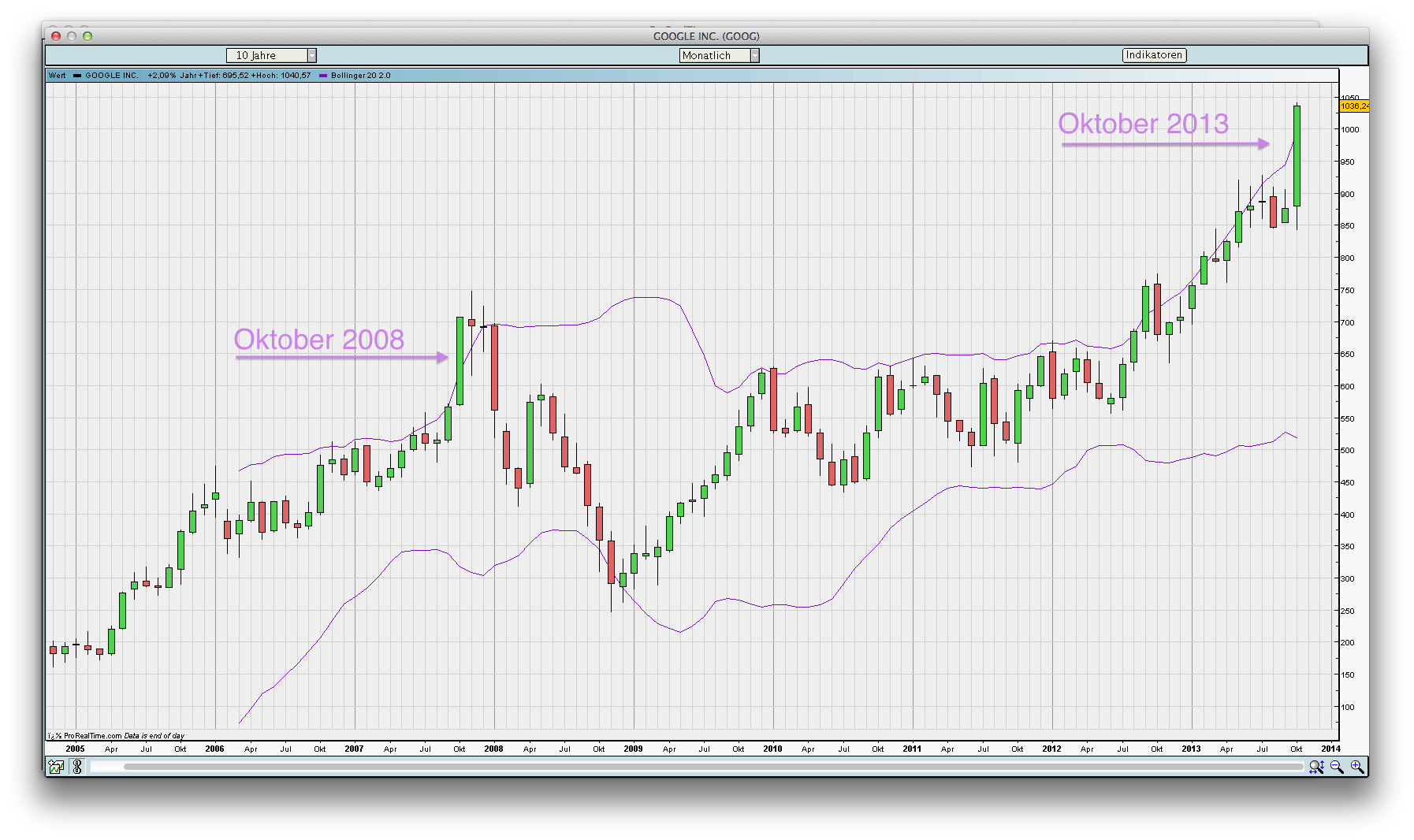Open the Indikatoren button
This screenshot has width=1414, height=840.
(1154, 55)
